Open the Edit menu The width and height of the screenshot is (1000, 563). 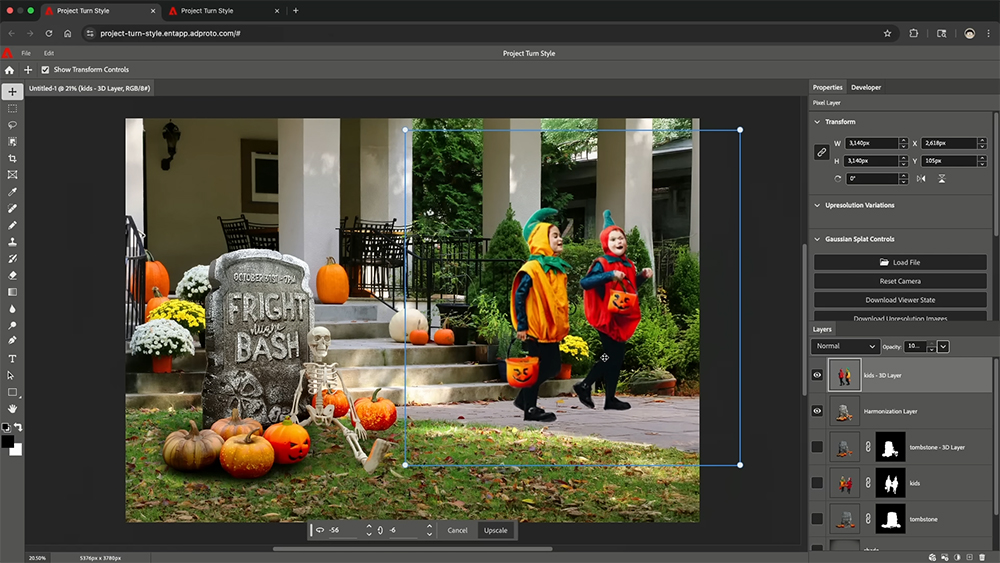click(x=49, y=53)
